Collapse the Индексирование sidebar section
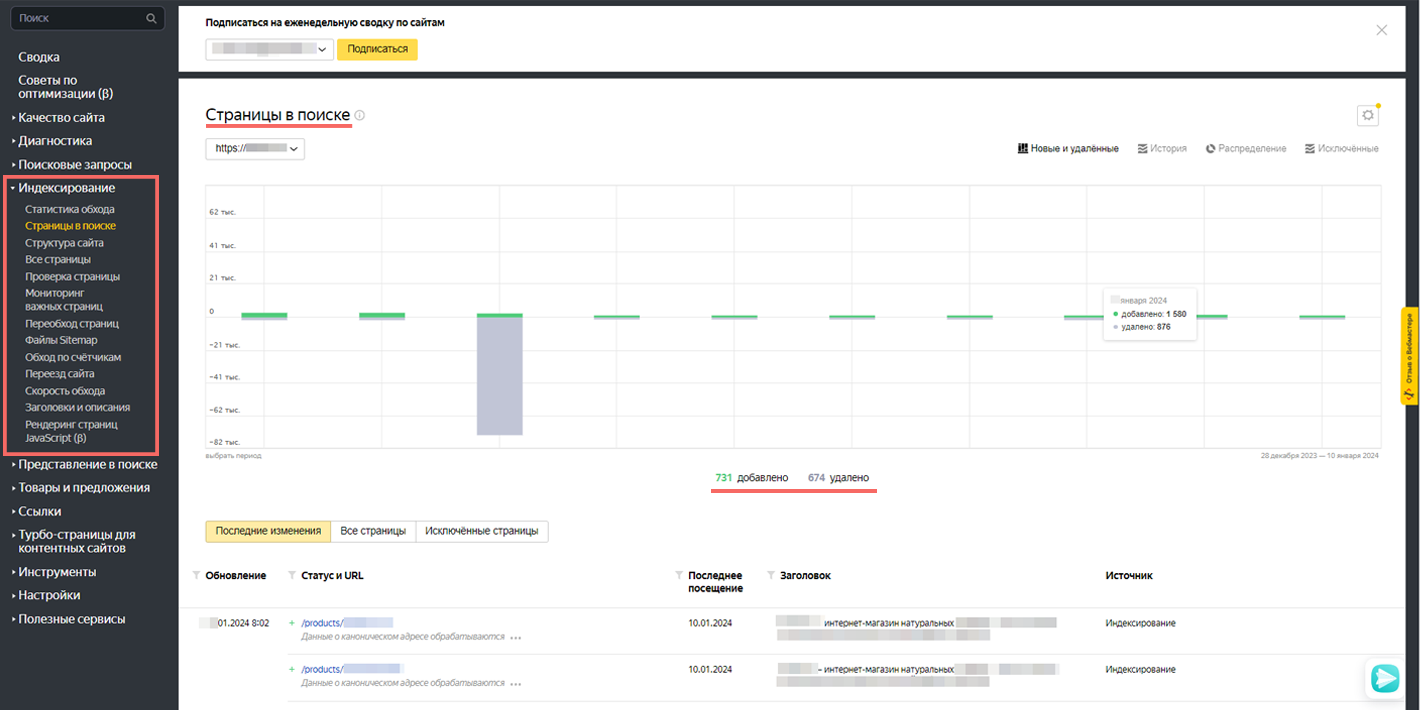The width and height of the screenshot is (1420, 710). click(67, 188)
